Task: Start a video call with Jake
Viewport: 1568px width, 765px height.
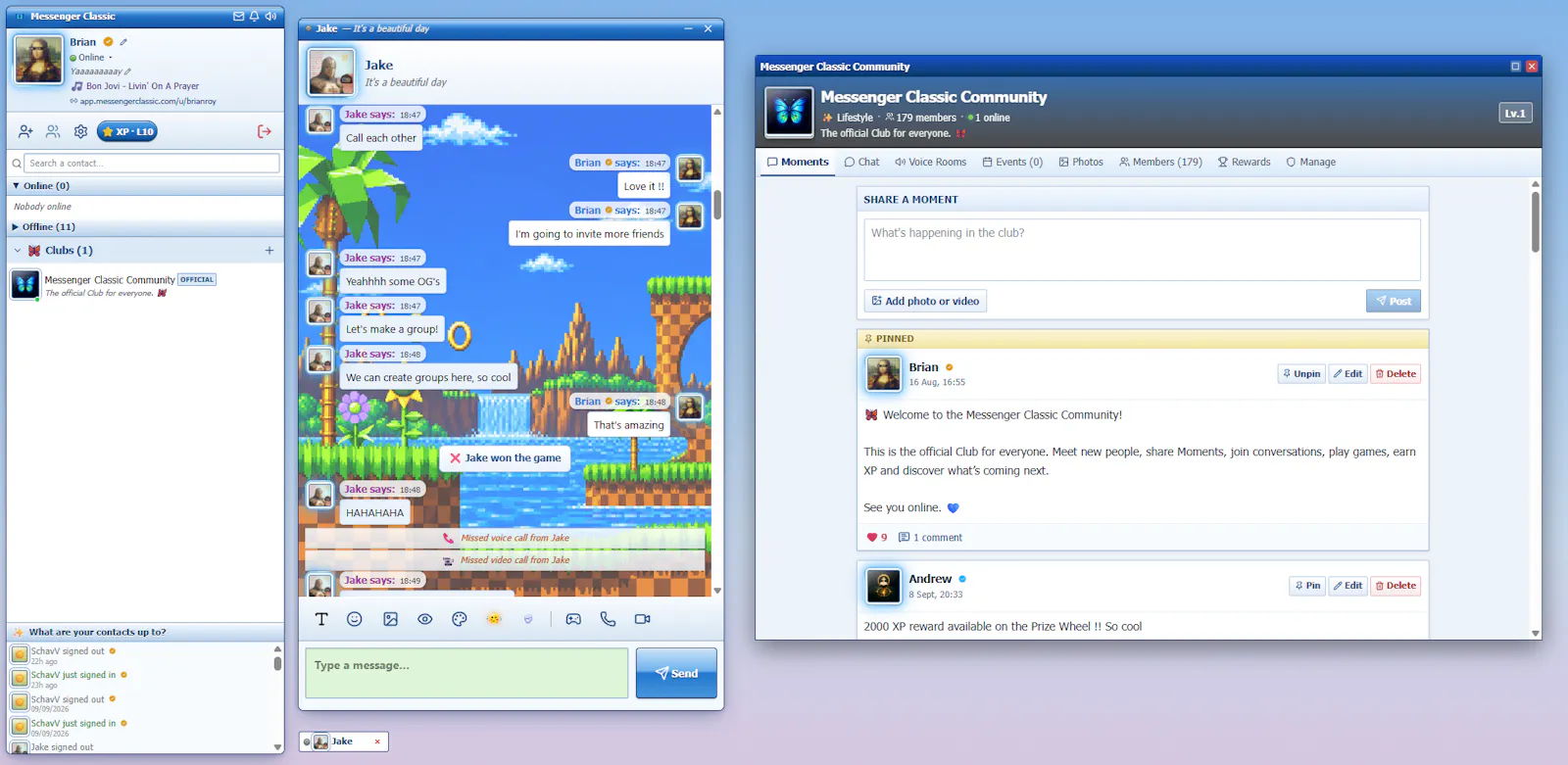Action: pyautogui.click(x=643, y=619)
